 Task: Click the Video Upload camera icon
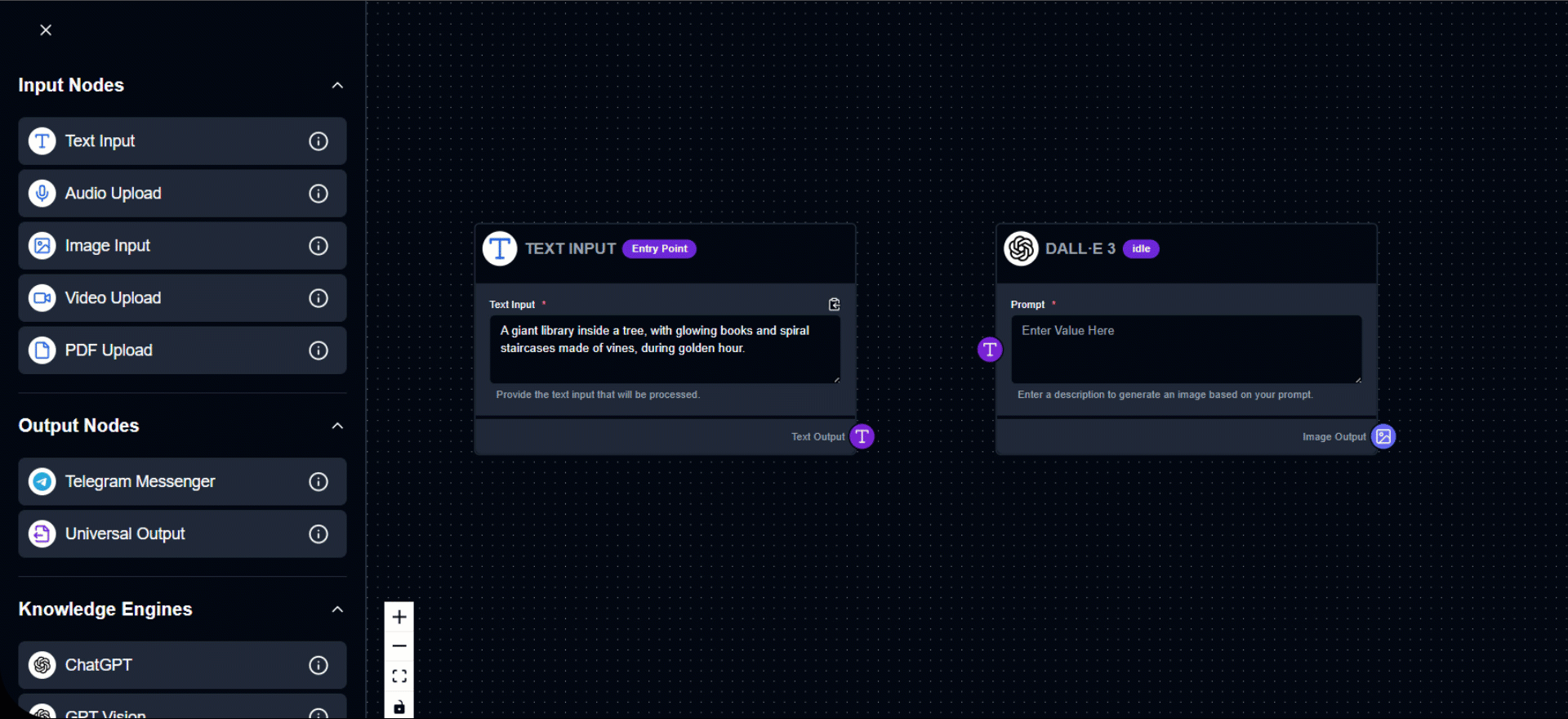click(42, 298)
